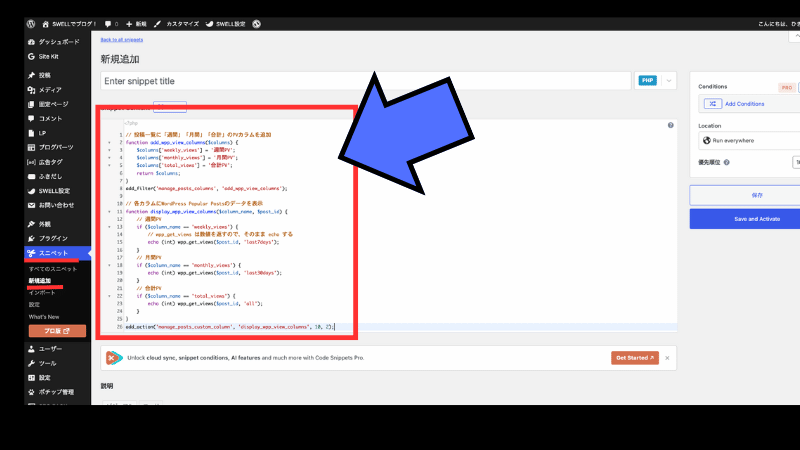800x450 pixels.
Task: Collapse code fold arrow at line 11
Action: pyautogui.click(x=109, y=211)
